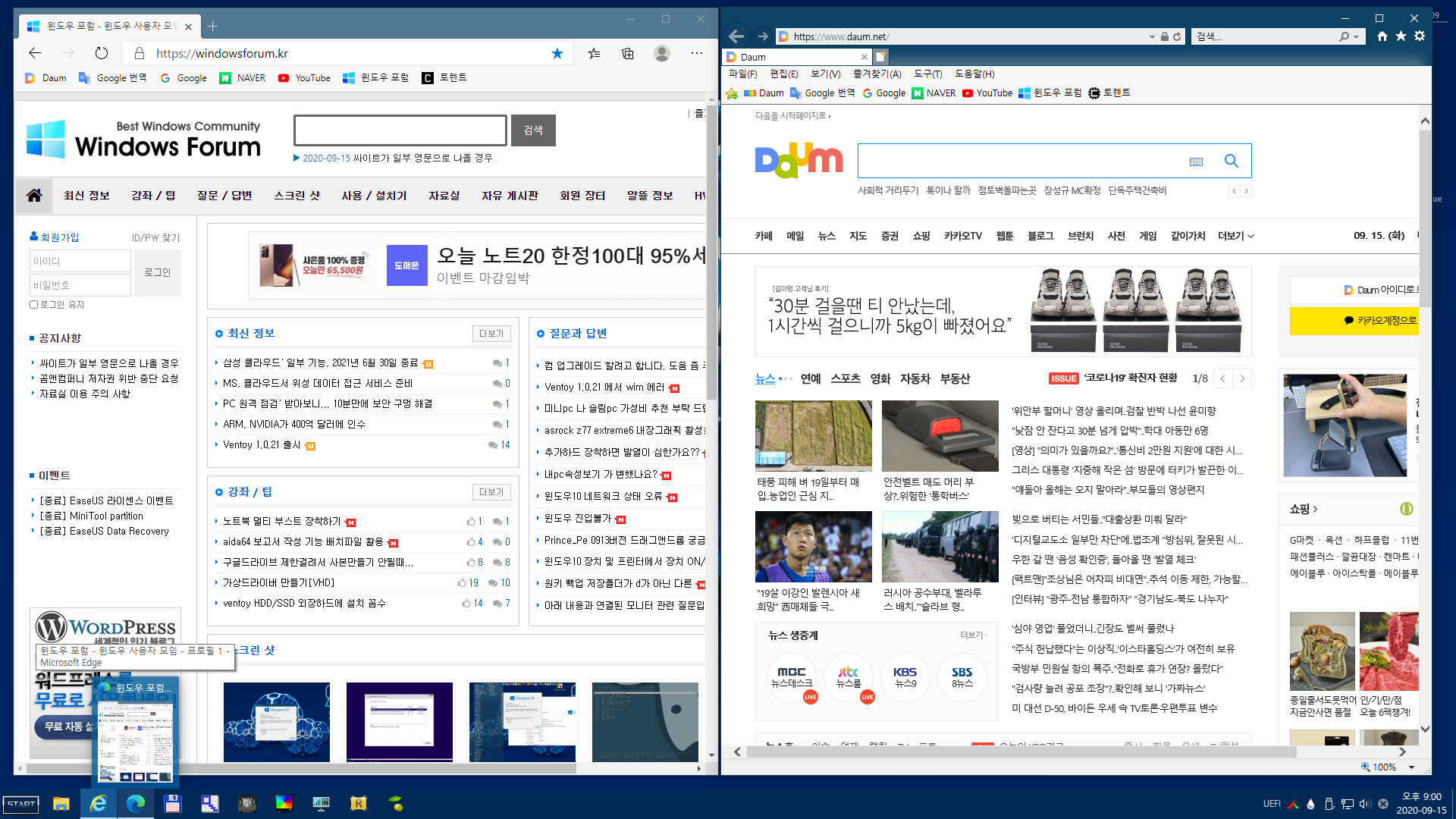
Task: Show next Daum trending keywords arrow
Action: point(1246,191)
